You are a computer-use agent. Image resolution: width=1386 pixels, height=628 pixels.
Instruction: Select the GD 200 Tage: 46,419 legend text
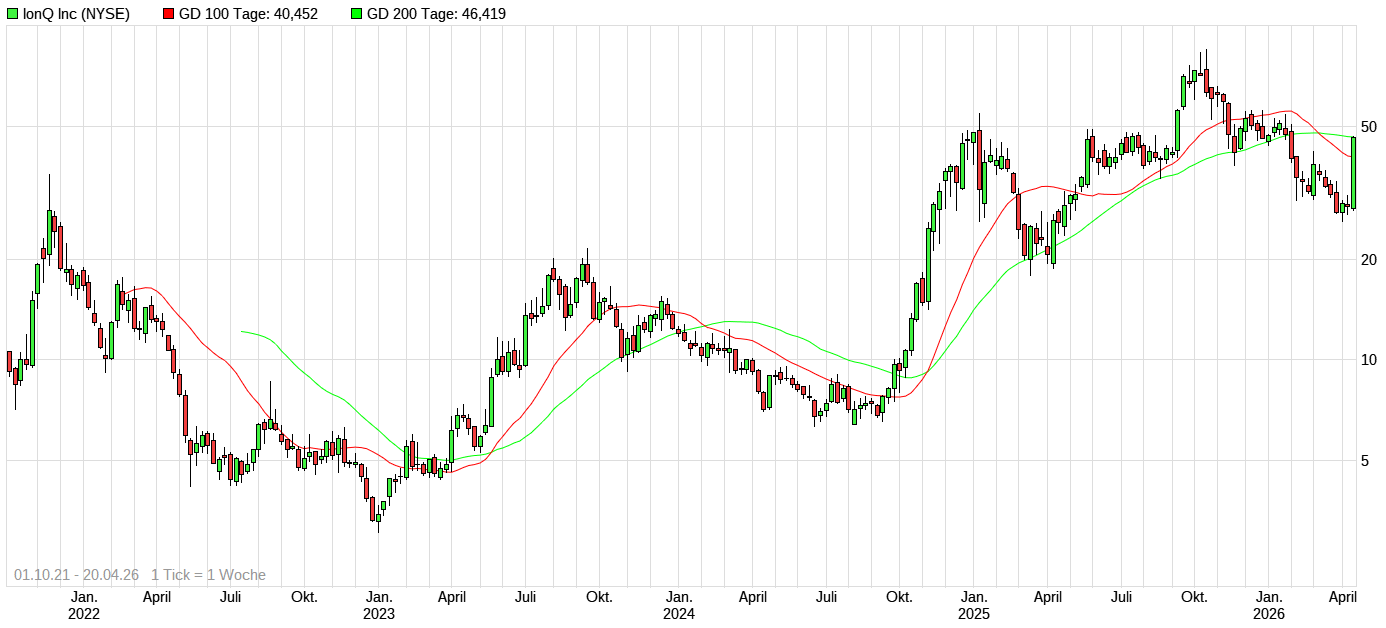(436, 14)
